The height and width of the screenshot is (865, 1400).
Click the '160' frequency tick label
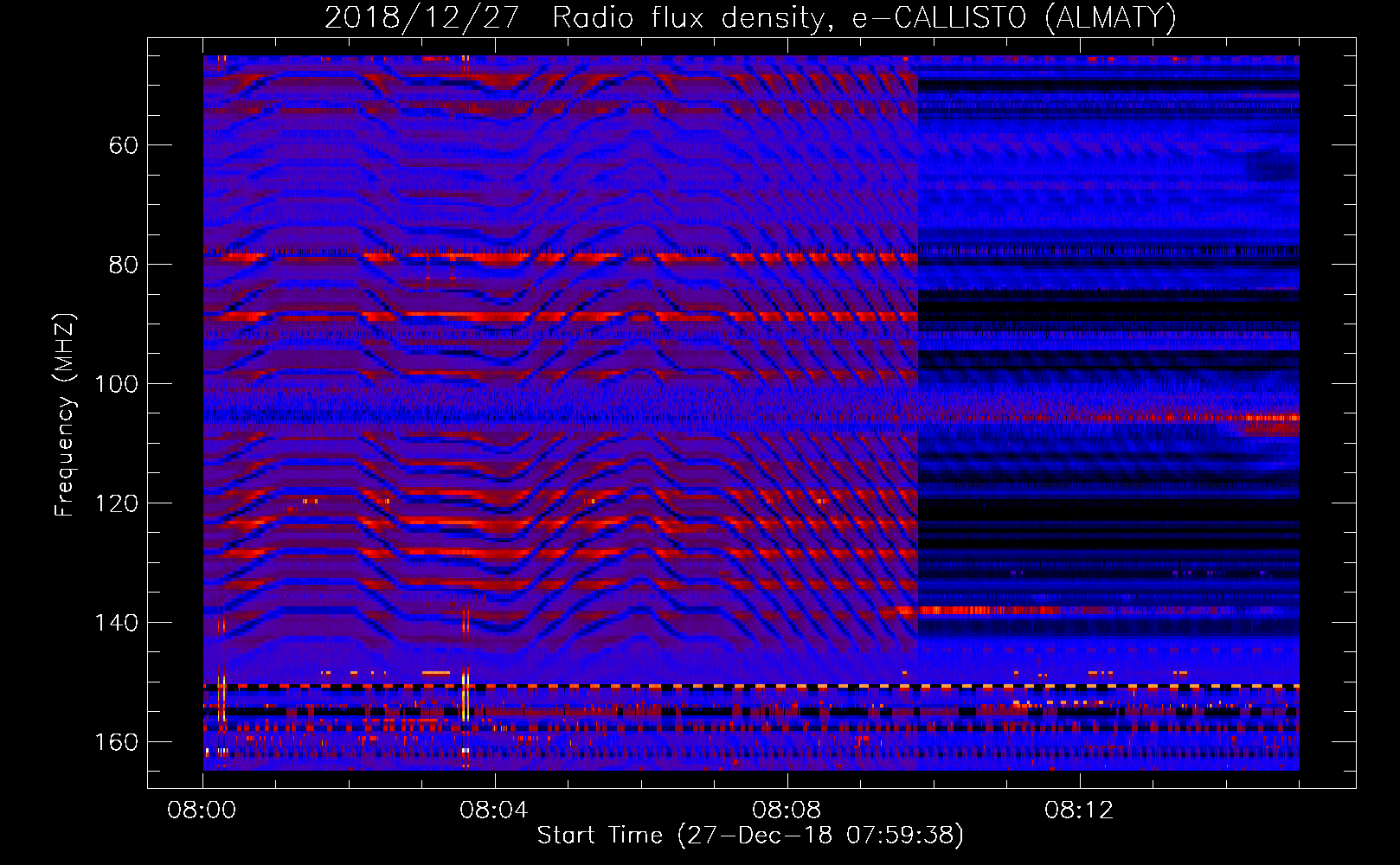click(x=117, y=742)
